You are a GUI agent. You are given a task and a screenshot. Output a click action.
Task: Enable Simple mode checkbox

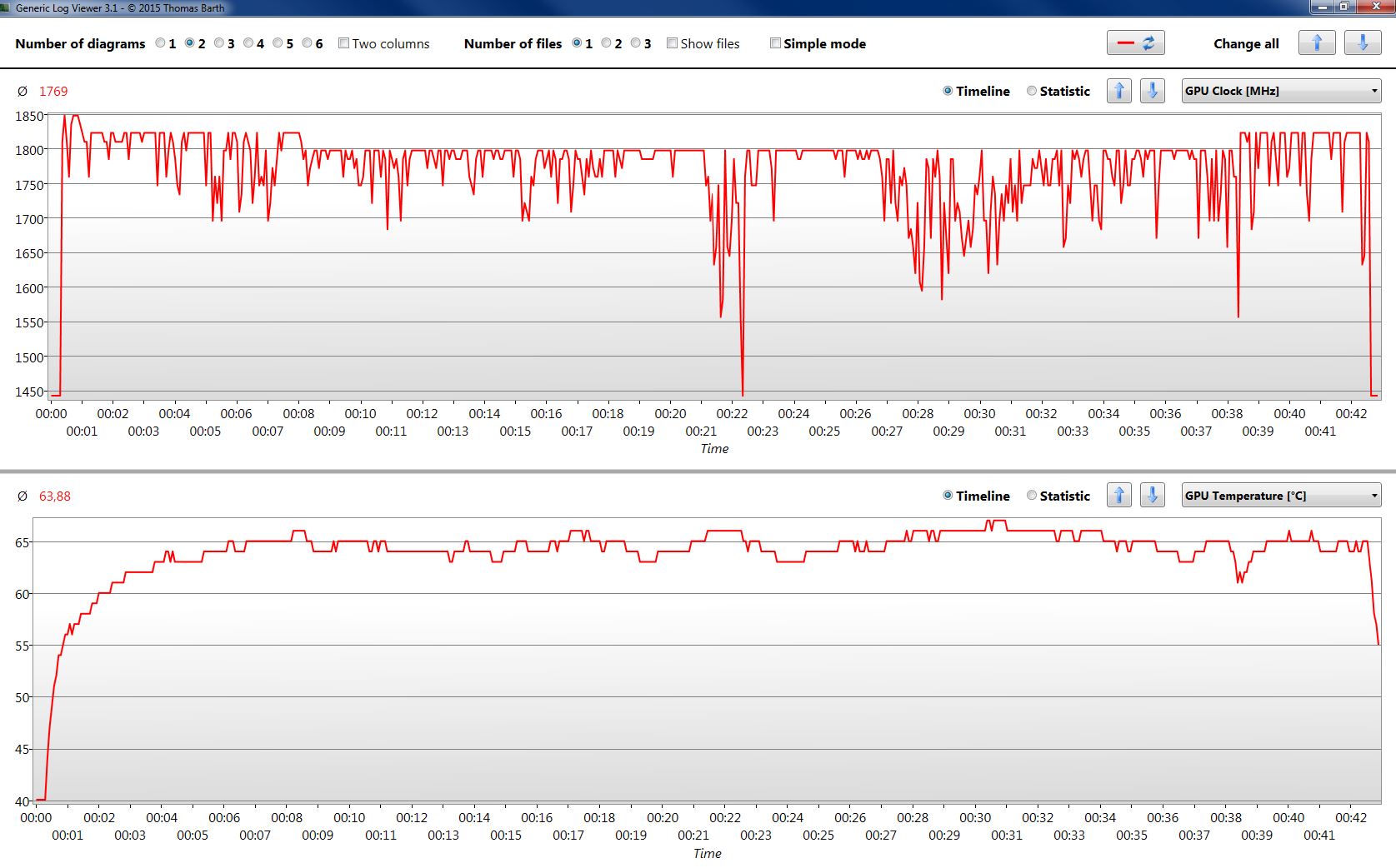(775, 43)
